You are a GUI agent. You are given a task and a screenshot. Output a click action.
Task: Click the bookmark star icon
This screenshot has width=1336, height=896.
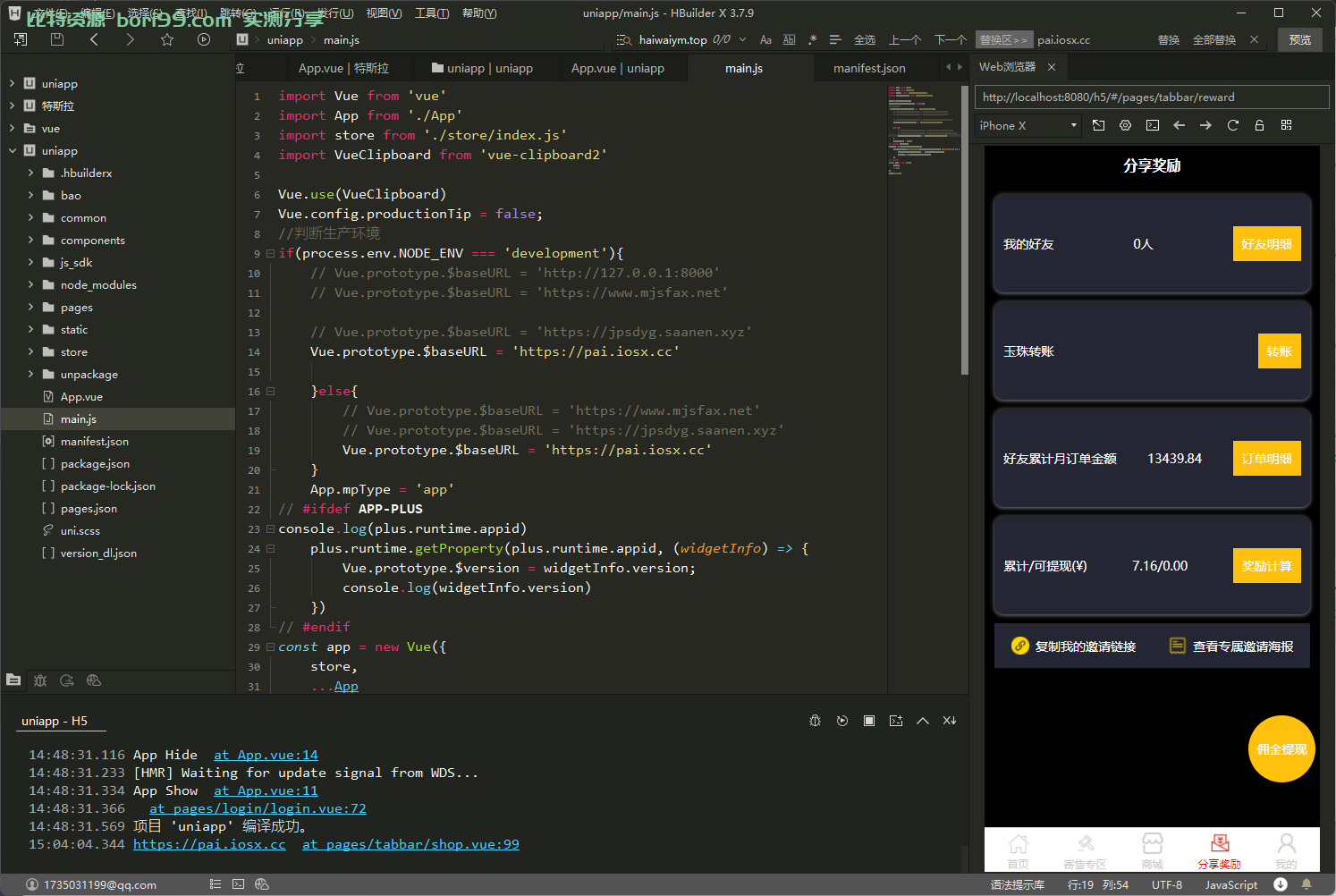pyautogui.click(x=167, y=39)
